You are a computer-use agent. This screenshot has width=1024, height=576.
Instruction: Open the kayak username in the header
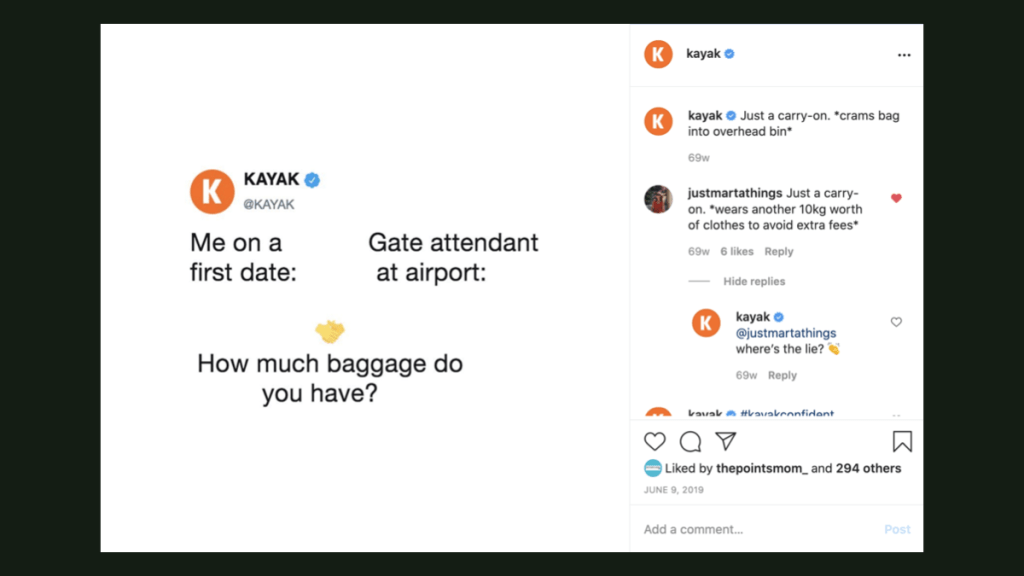click(704, 54)
